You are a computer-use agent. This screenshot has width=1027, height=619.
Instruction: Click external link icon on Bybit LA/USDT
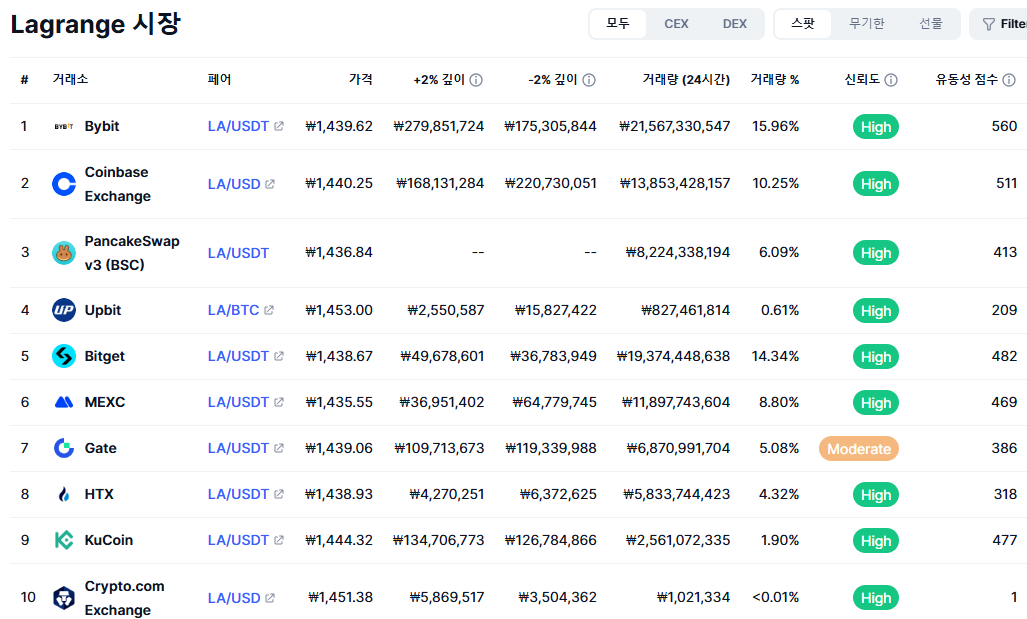pyautogui.click(x=279, y=126)
